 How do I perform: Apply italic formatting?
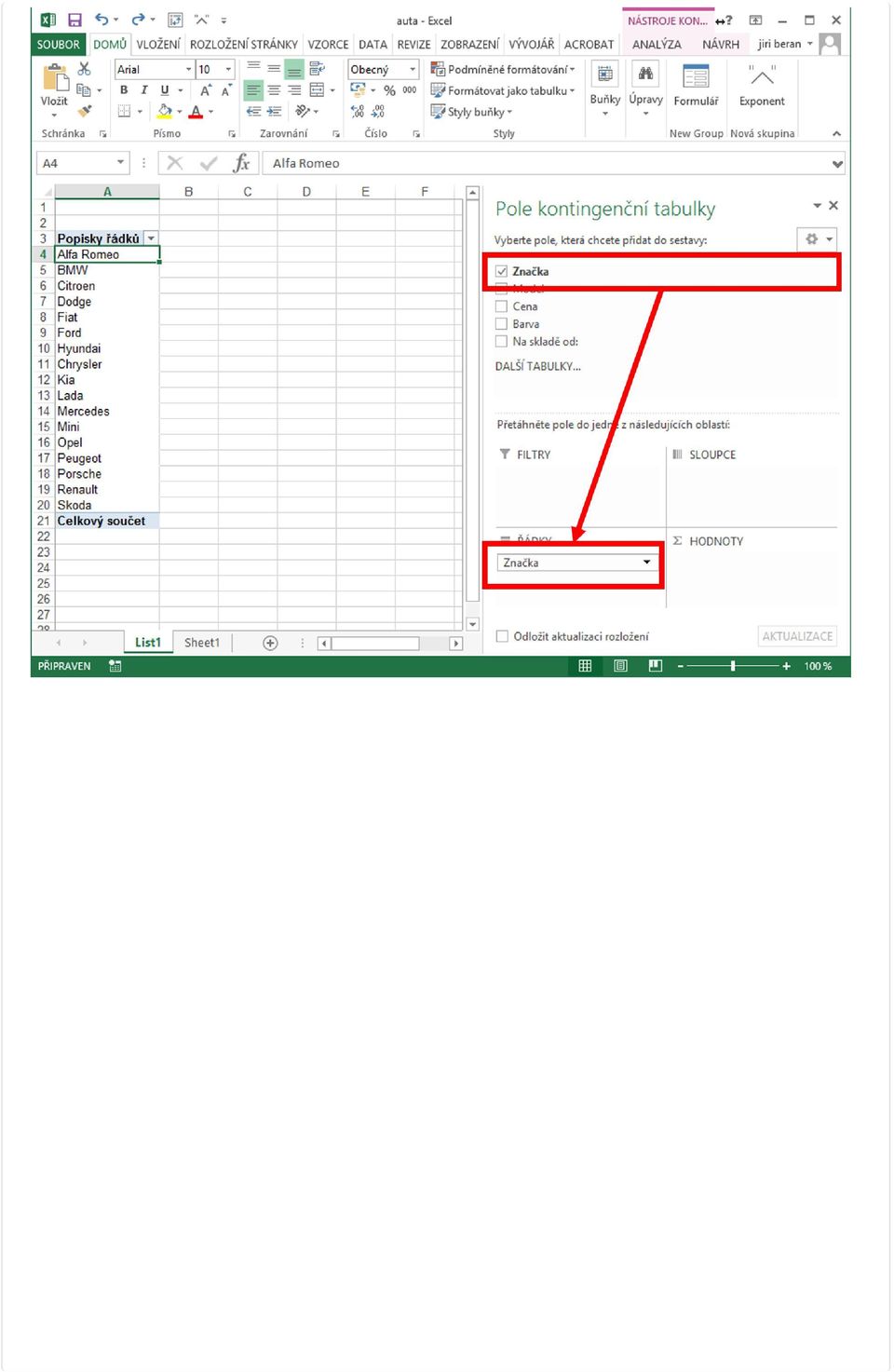tap(144, 90)
